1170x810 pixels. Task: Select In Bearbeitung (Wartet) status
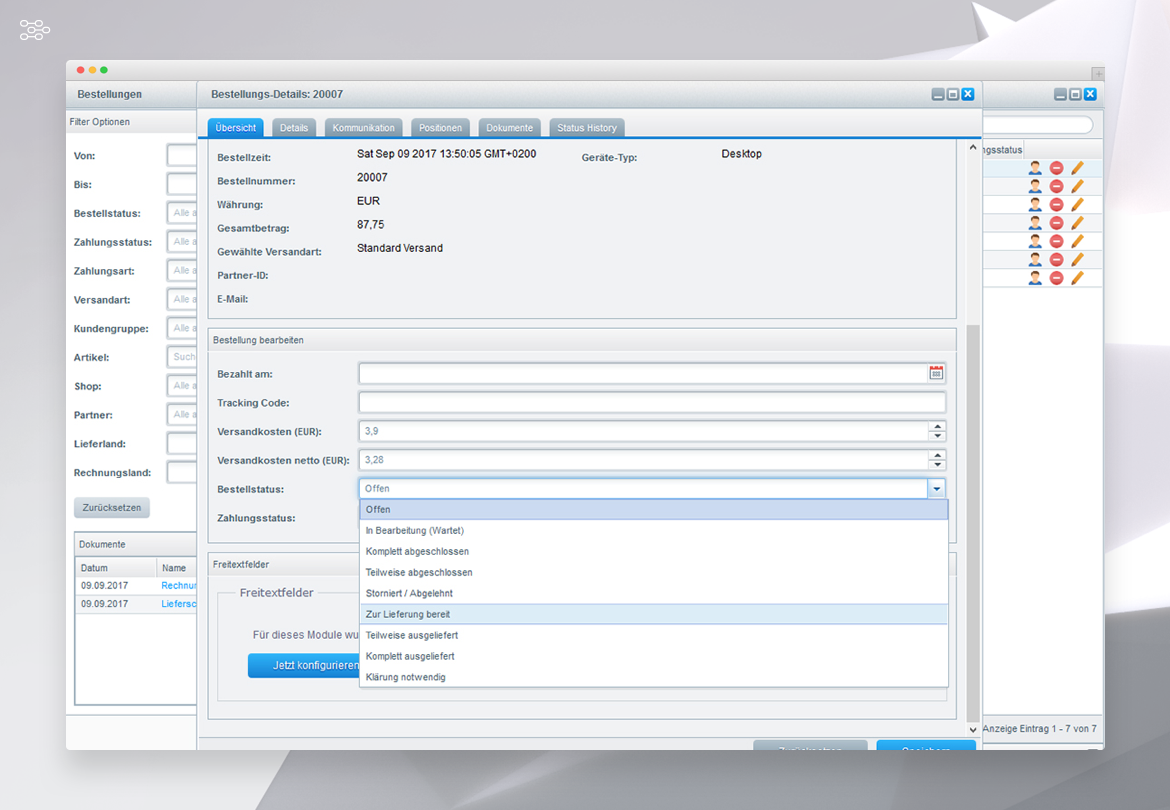pos(654,530)
